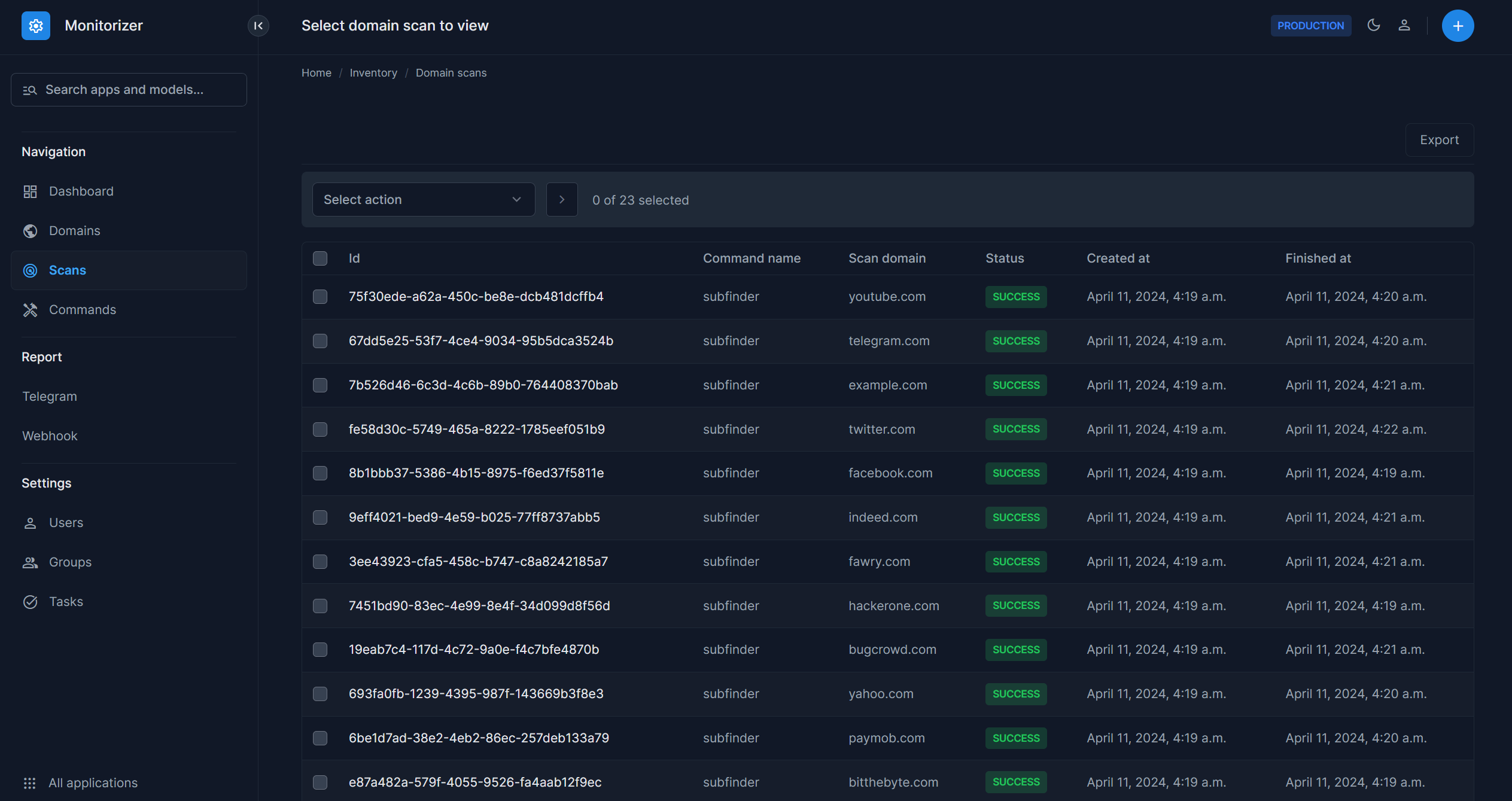Open the Select action dropdown

[x=424, y=199]
